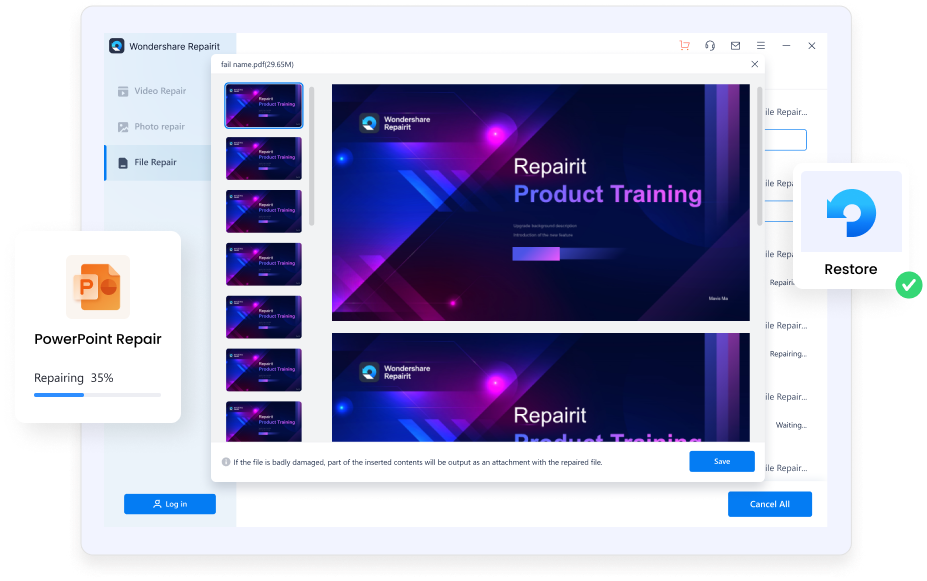Click the Video Repair film icon
The height and width of the screenshot is (581, 927).
click(x=123, y=91)
